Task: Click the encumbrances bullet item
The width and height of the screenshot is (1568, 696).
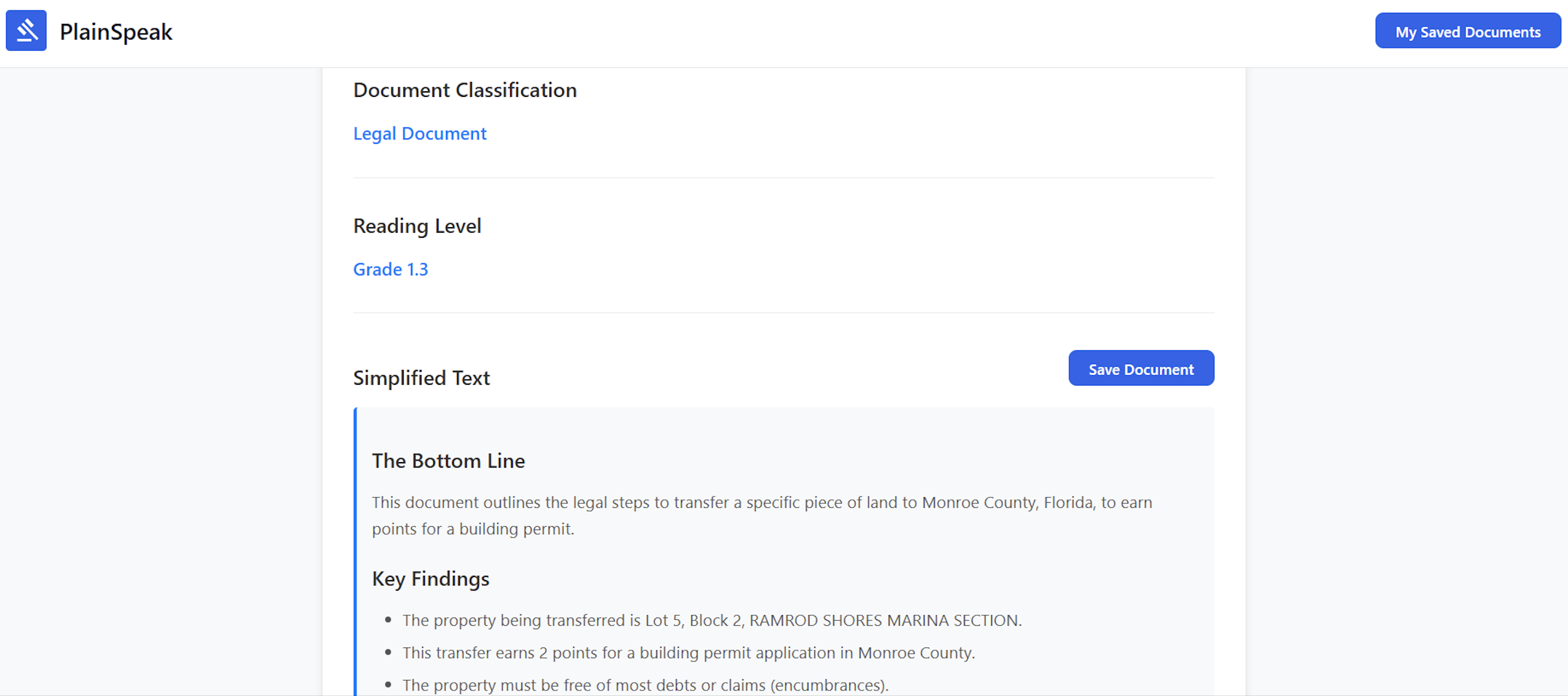Action: click(x=645, y=685)
